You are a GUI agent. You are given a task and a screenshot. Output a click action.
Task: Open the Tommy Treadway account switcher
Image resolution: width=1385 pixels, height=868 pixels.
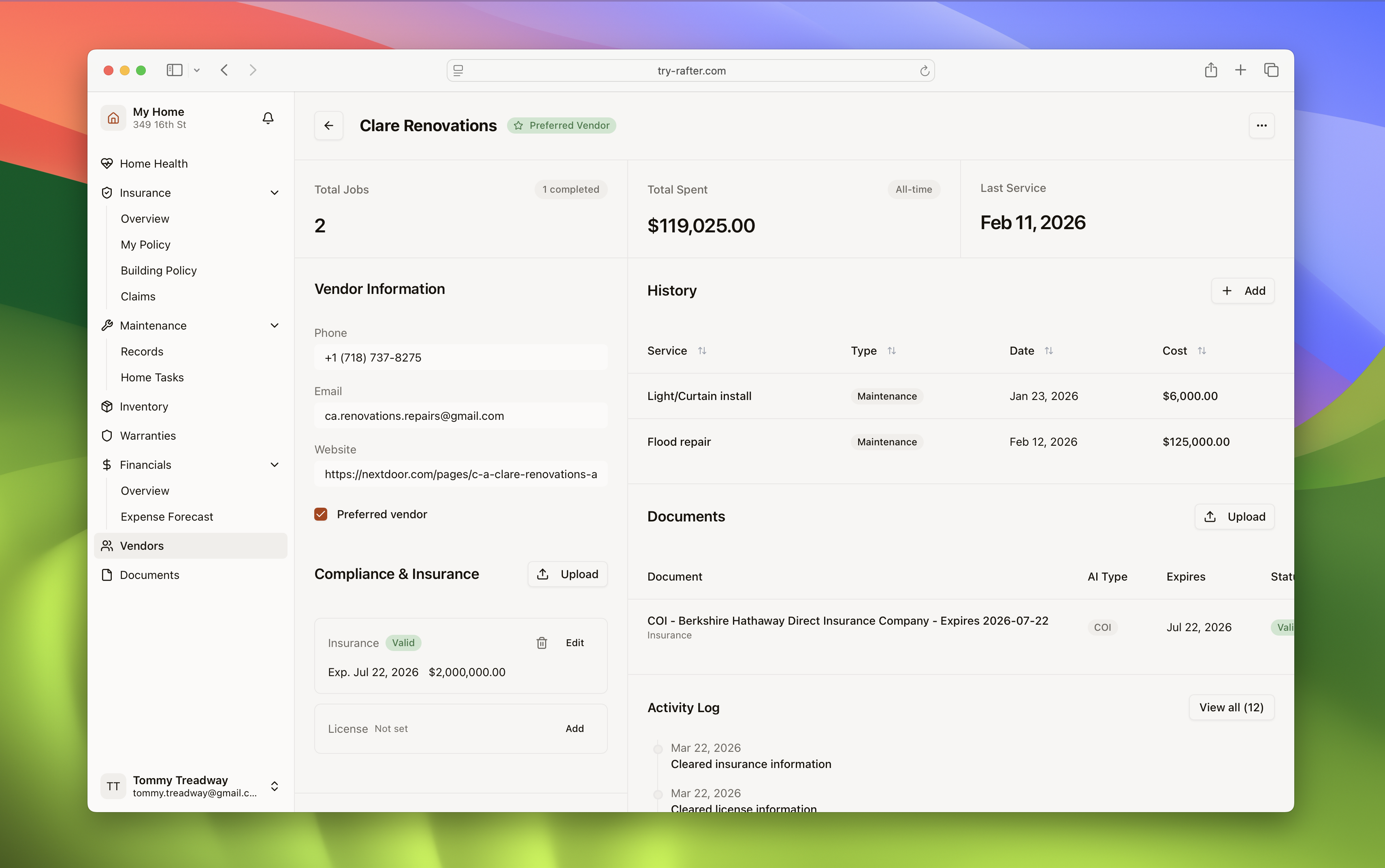click(275, 786)
